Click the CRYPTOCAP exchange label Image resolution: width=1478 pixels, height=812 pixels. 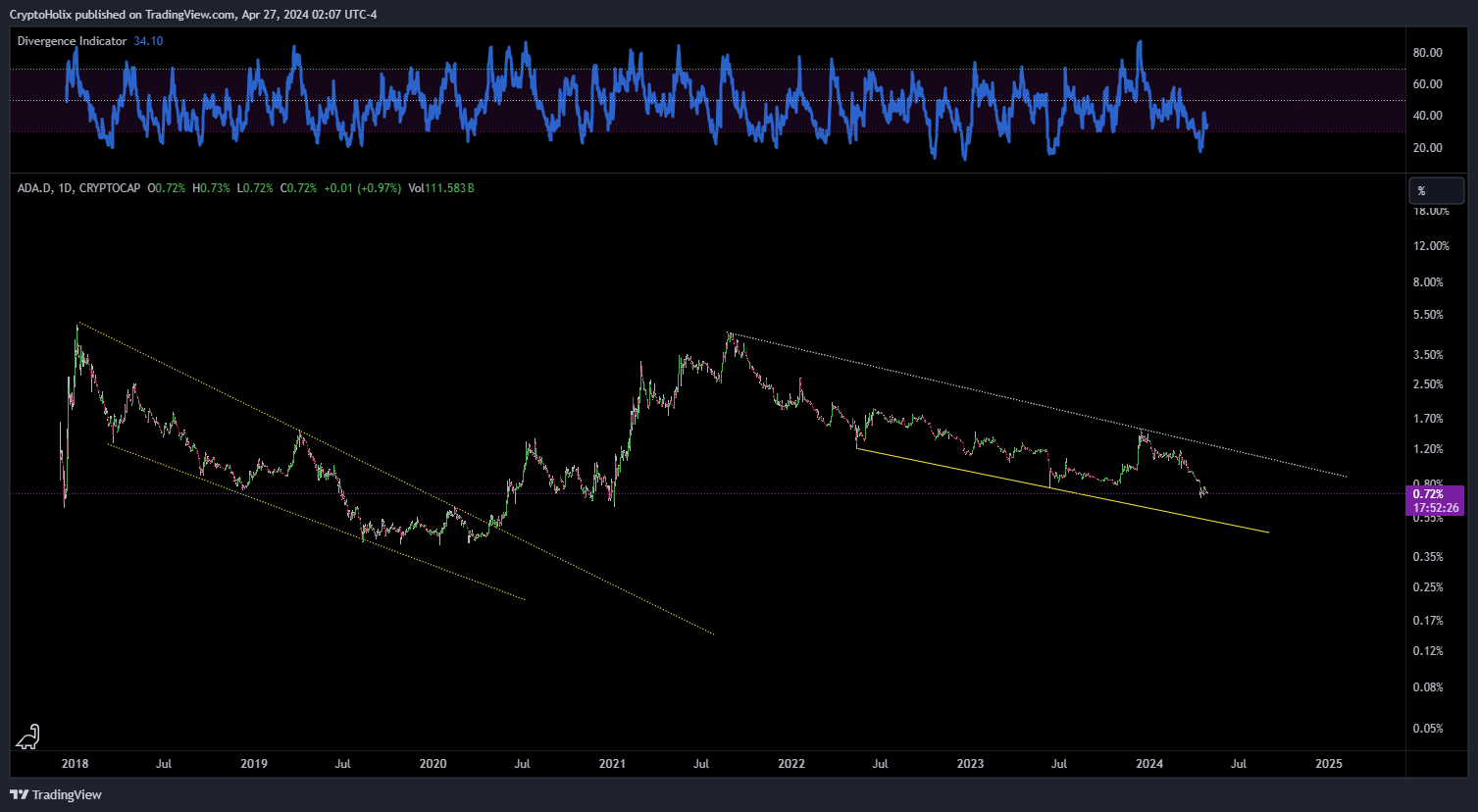click(x=109, y=187)
